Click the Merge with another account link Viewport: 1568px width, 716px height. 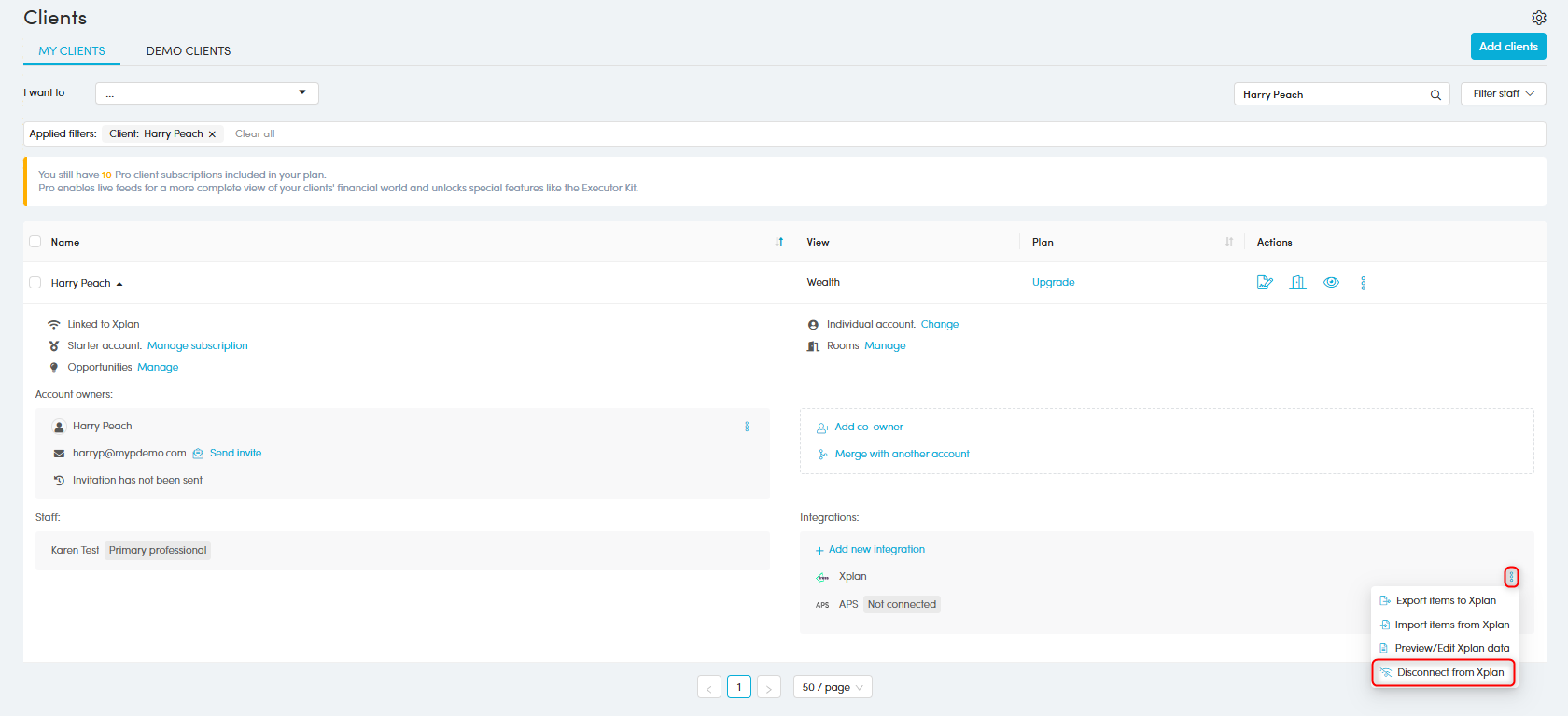pyautogui.click(x=902, y=454)
